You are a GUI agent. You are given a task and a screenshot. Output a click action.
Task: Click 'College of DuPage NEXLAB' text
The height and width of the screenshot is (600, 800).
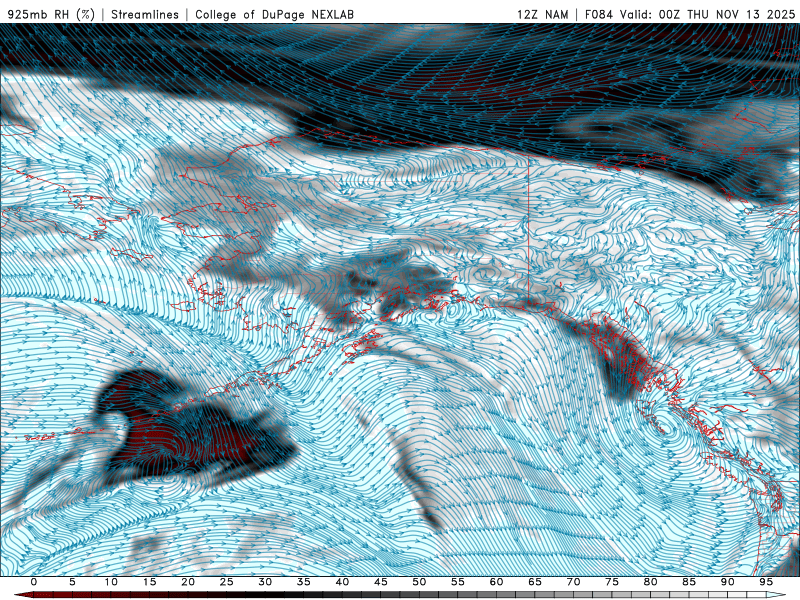pos(274,14)
